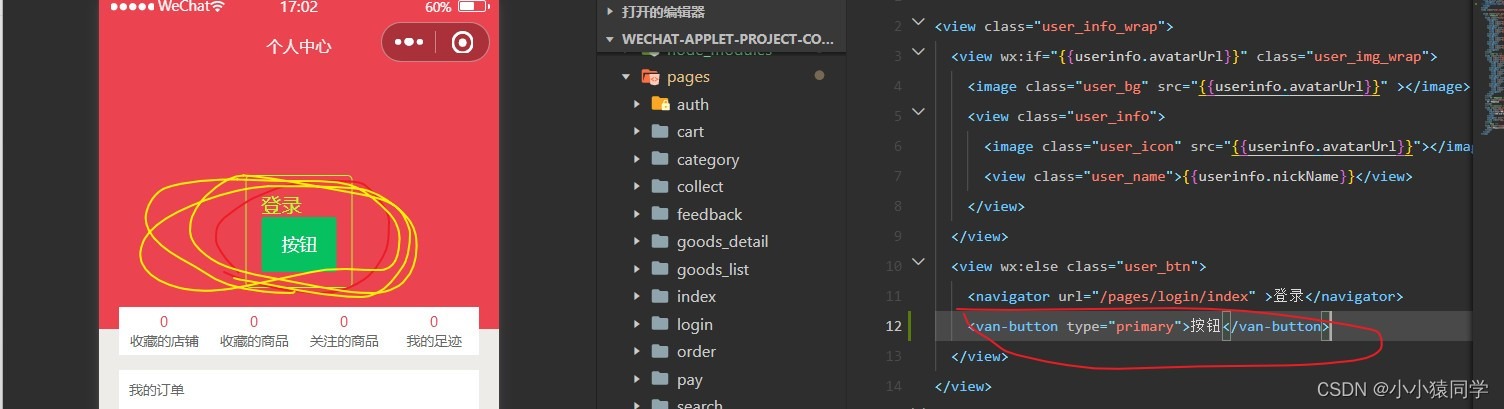Open 收藏的店铺 in the stats row
Viewport: 1504px width, 409px height.
[x=164, y=332]
